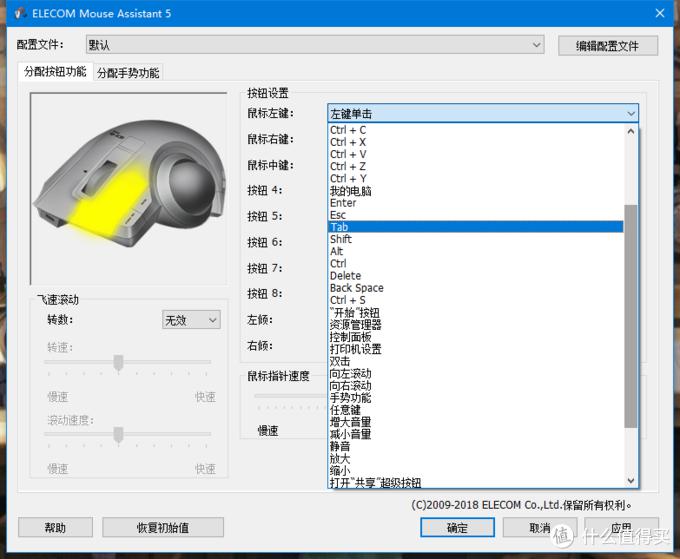The image size is (680, 559).
Task: Open the 配置文件 profile dropdown
Action: (315, 45)
